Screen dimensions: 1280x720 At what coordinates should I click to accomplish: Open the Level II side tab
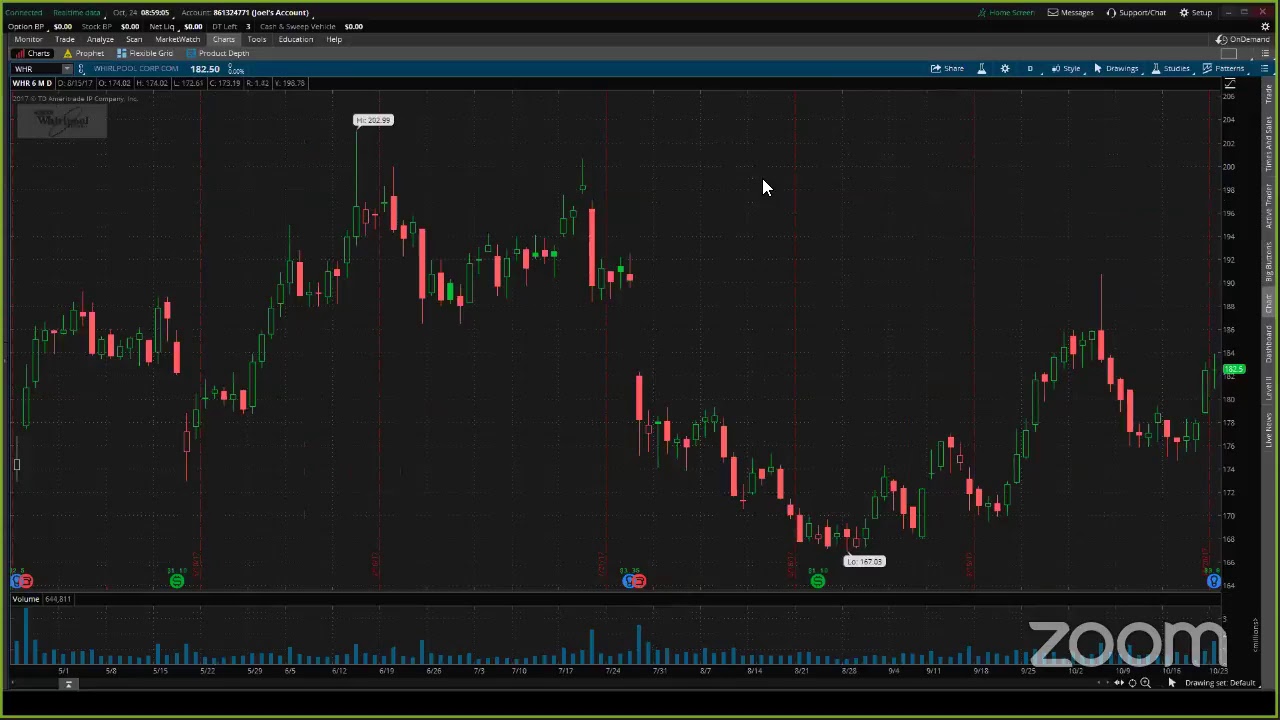[1269, 389]
